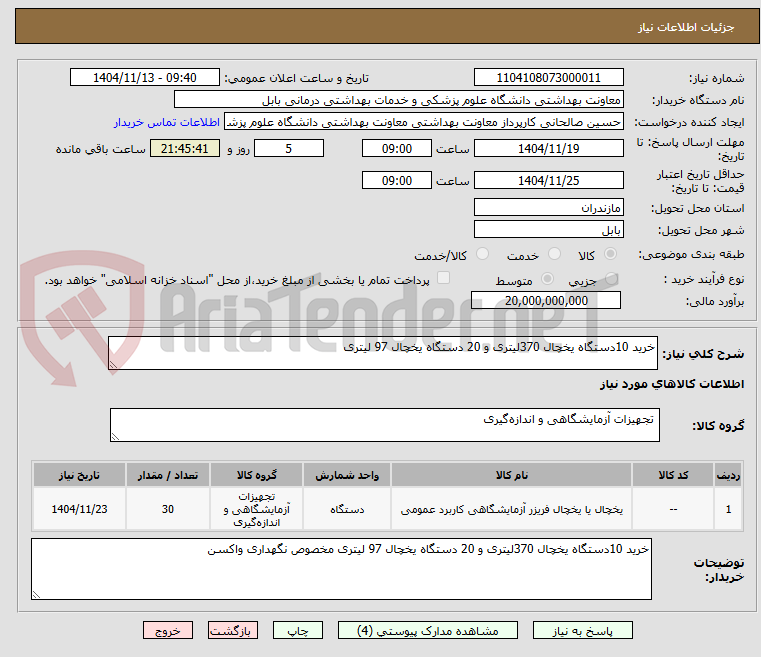Click the خروج exit button
The height and width of the screenshot is (657, 761).
[167, 630]
